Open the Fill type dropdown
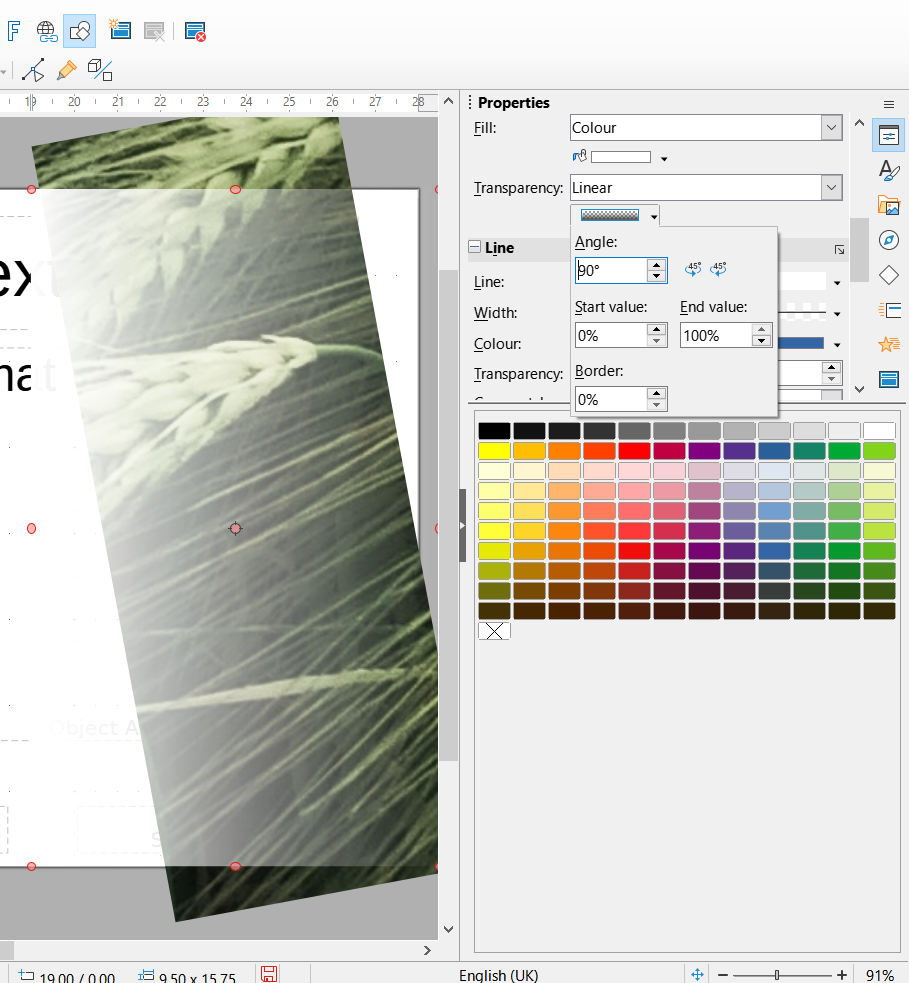The height and width of the screenshot is (983, 909). click(831, 128)
